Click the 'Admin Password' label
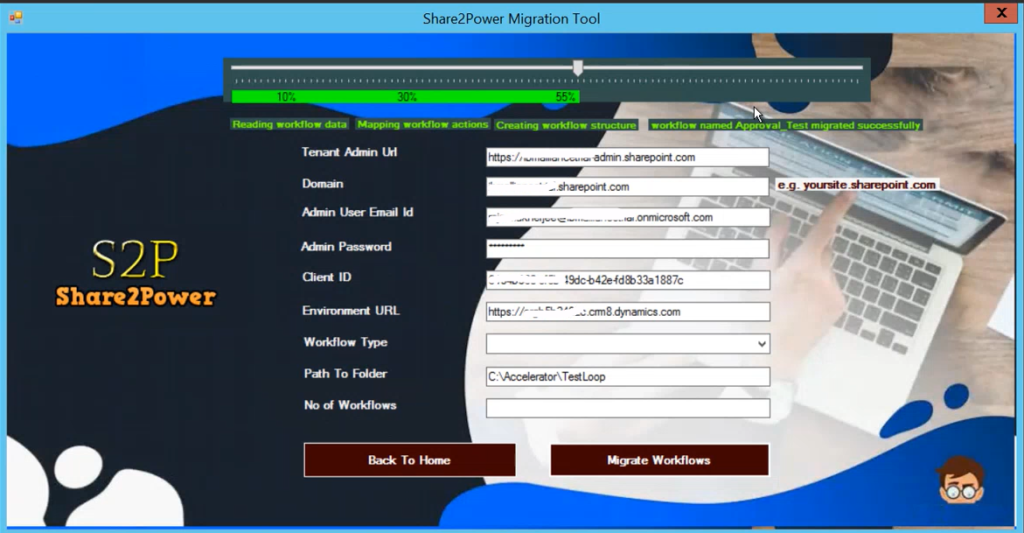Screen dimensions: 1024x533 pyautogui.click(x=346, y=246)
